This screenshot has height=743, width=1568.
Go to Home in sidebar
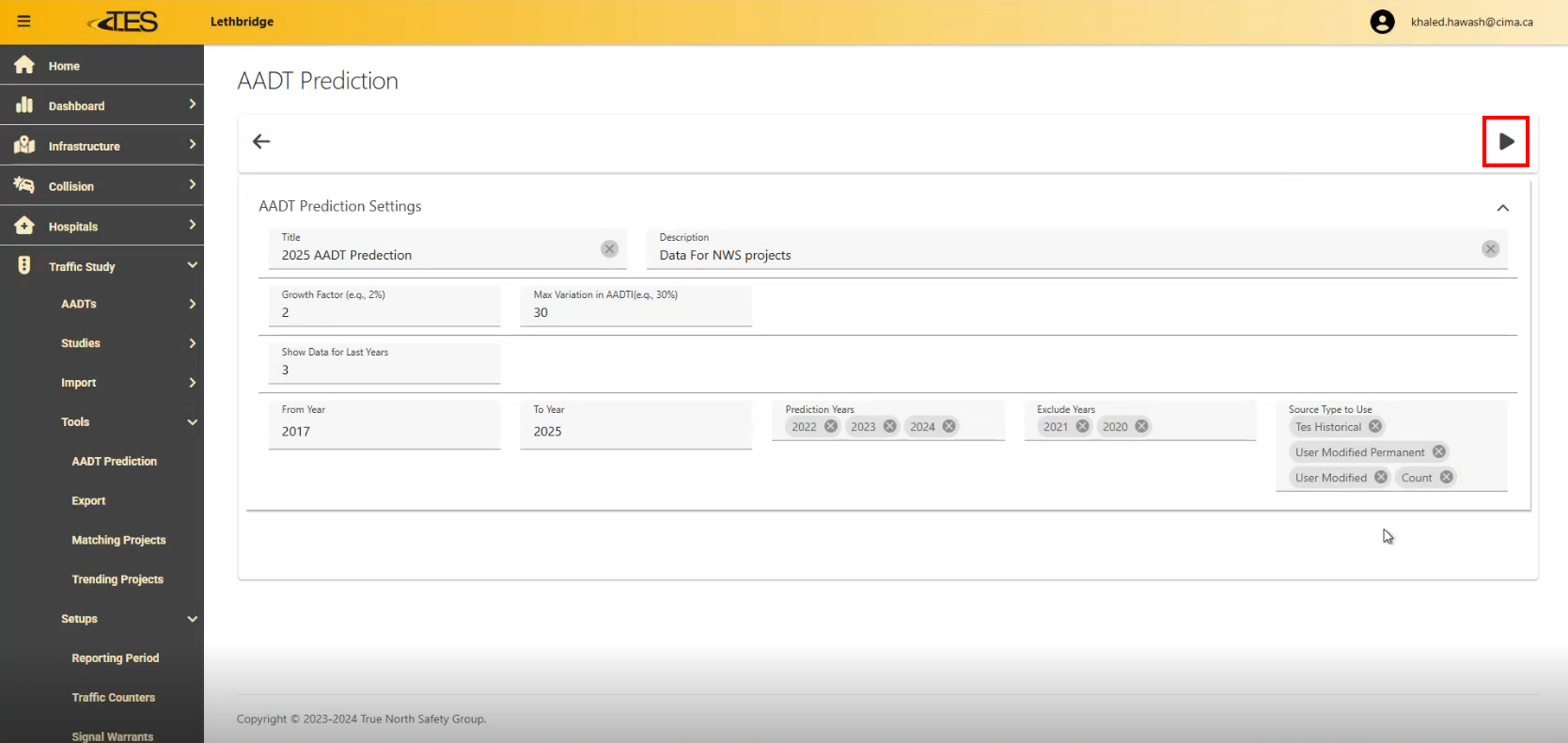click(64, 66)
